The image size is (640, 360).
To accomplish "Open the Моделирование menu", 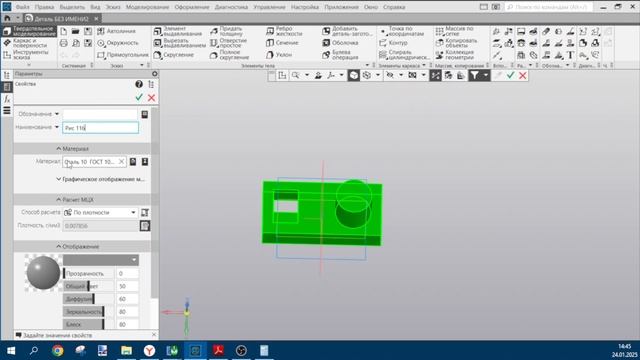I will pyautogui.click(x=148, y=7).
